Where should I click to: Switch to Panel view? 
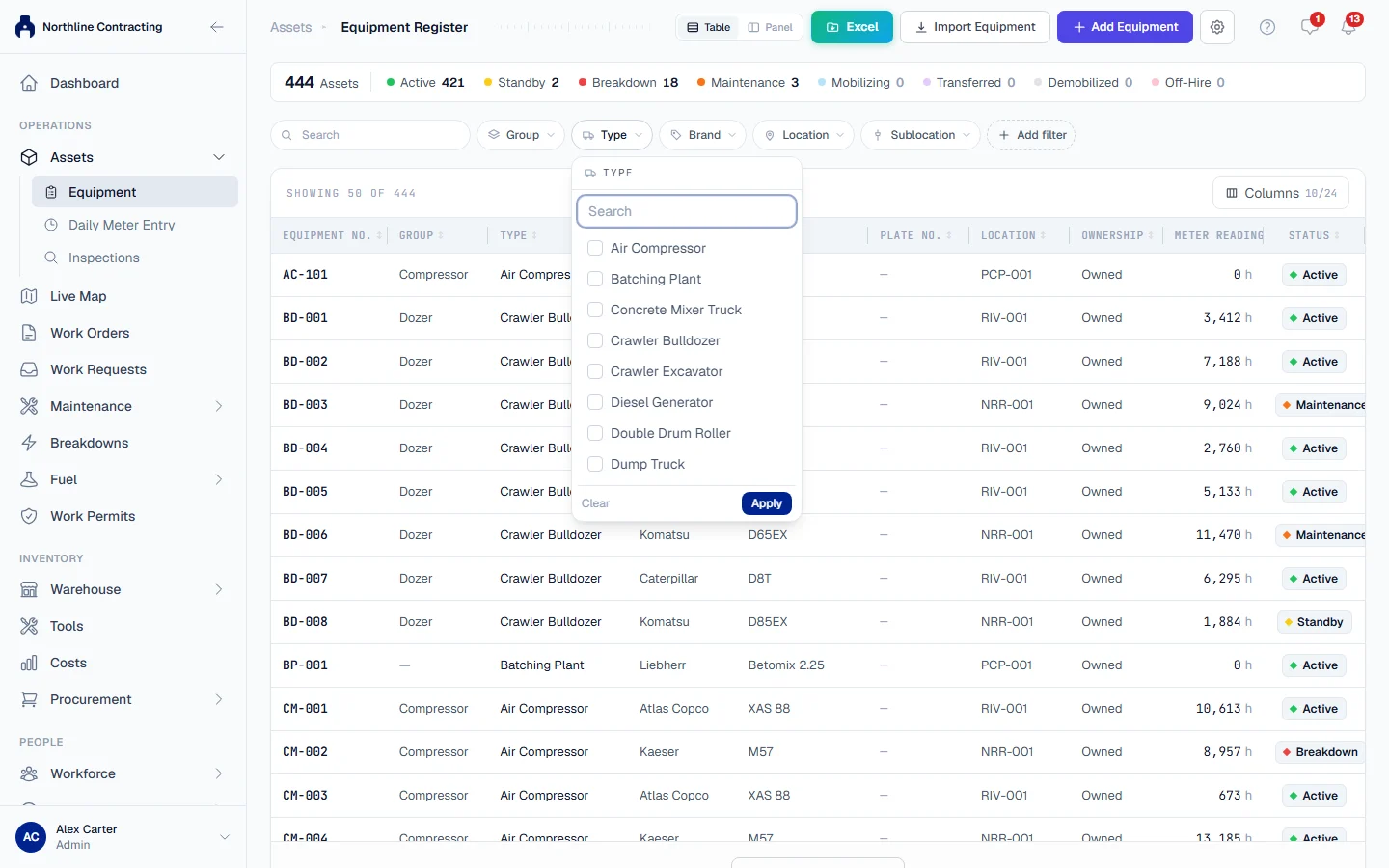(x=771, y=27)
